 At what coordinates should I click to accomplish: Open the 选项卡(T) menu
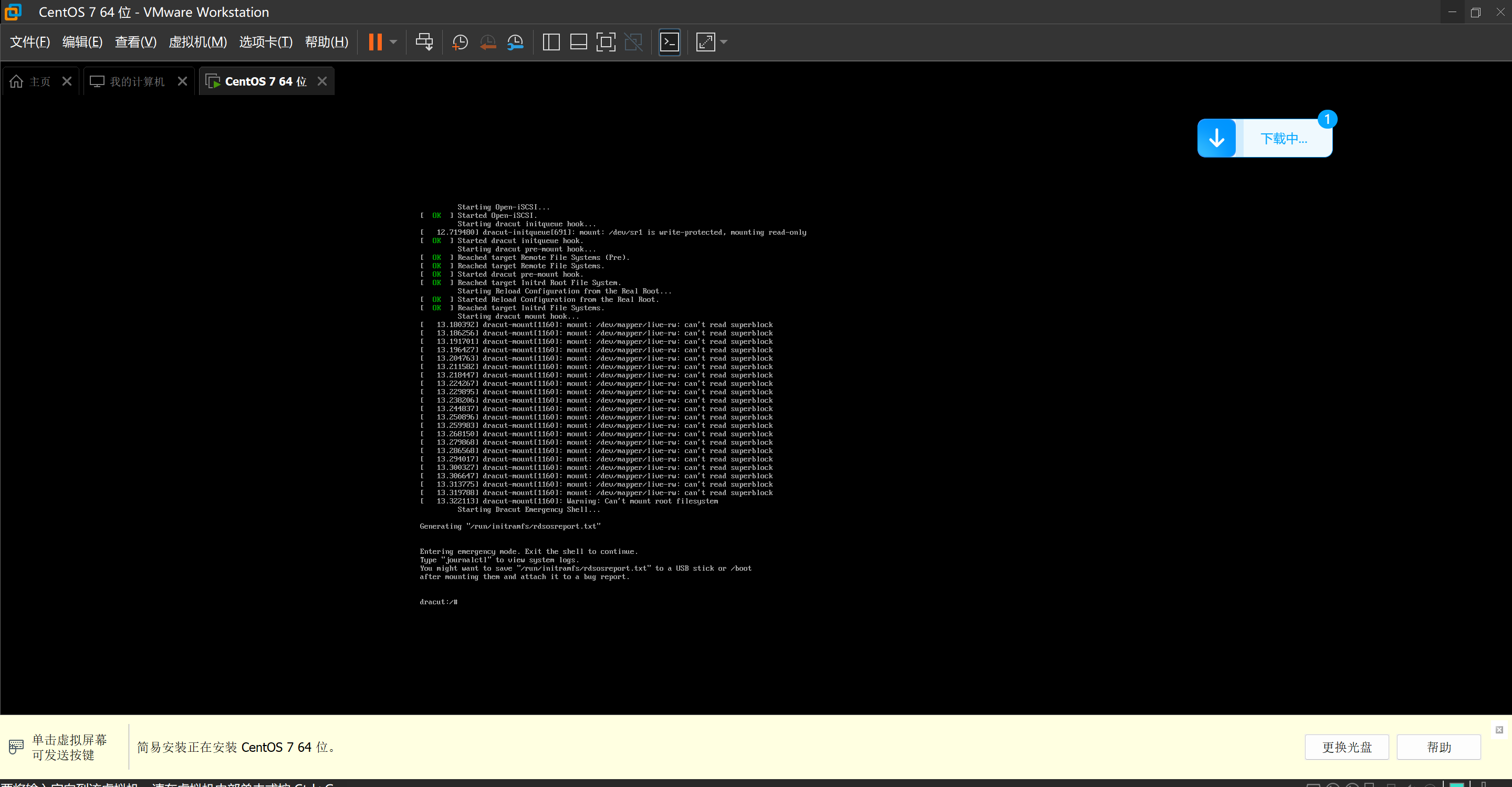point(265,41)
